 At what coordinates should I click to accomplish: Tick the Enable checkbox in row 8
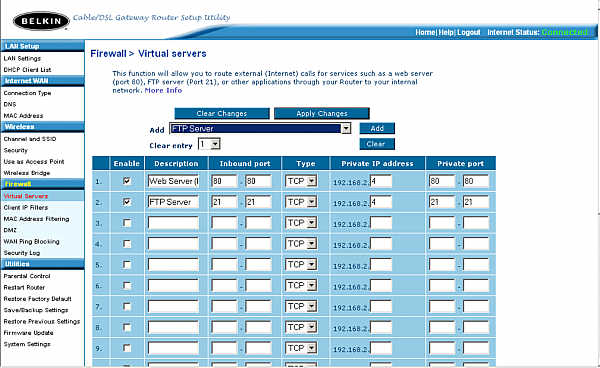tap(127, 327)
